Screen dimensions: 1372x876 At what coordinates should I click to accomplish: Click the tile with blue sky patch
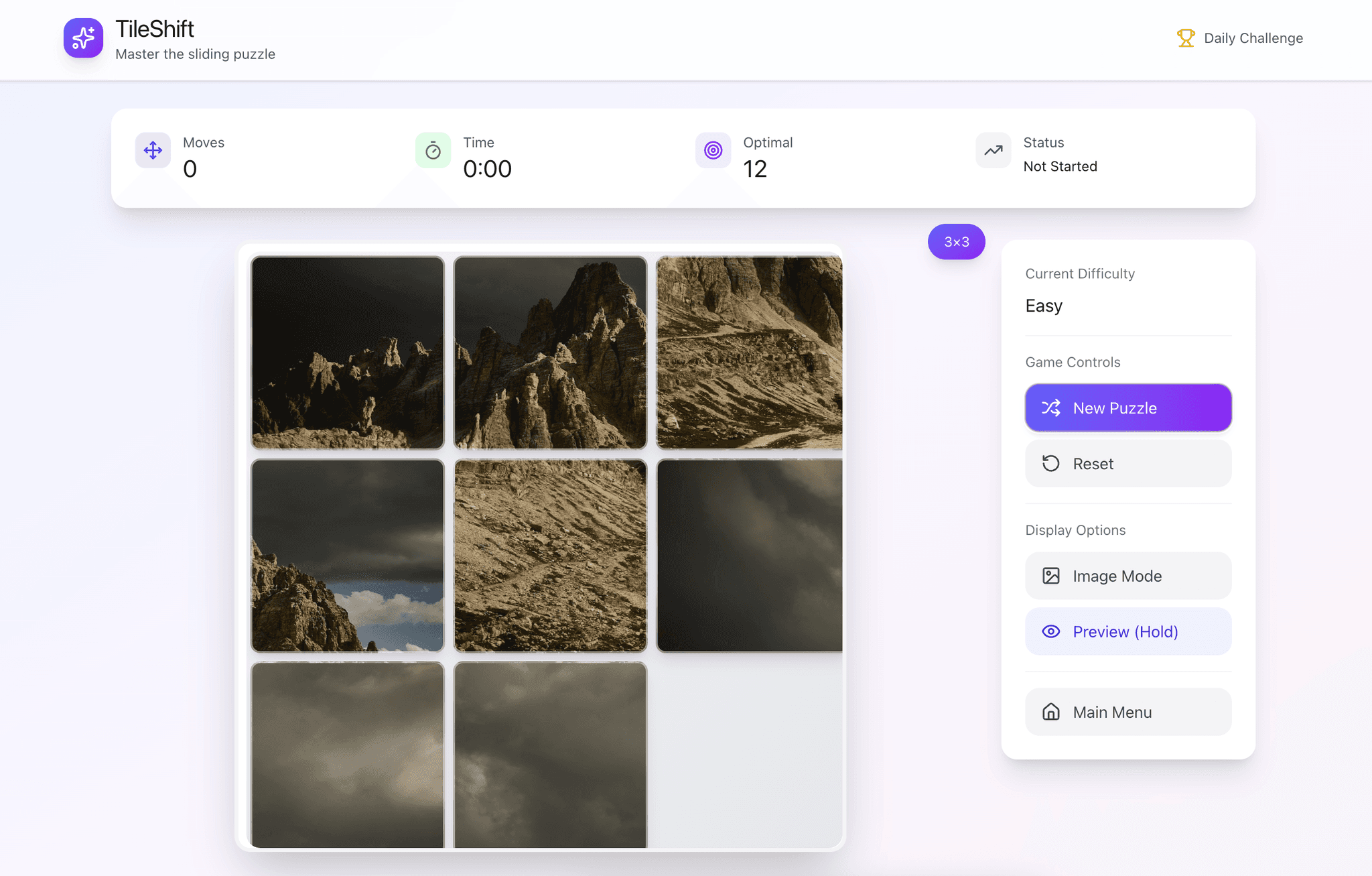(348, 555)
